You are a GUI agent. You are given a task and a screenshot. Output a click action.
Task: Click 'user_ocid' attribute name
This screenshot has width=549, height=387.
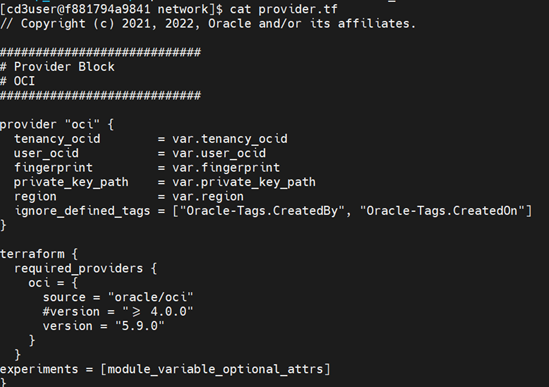[x=46, y=153]
